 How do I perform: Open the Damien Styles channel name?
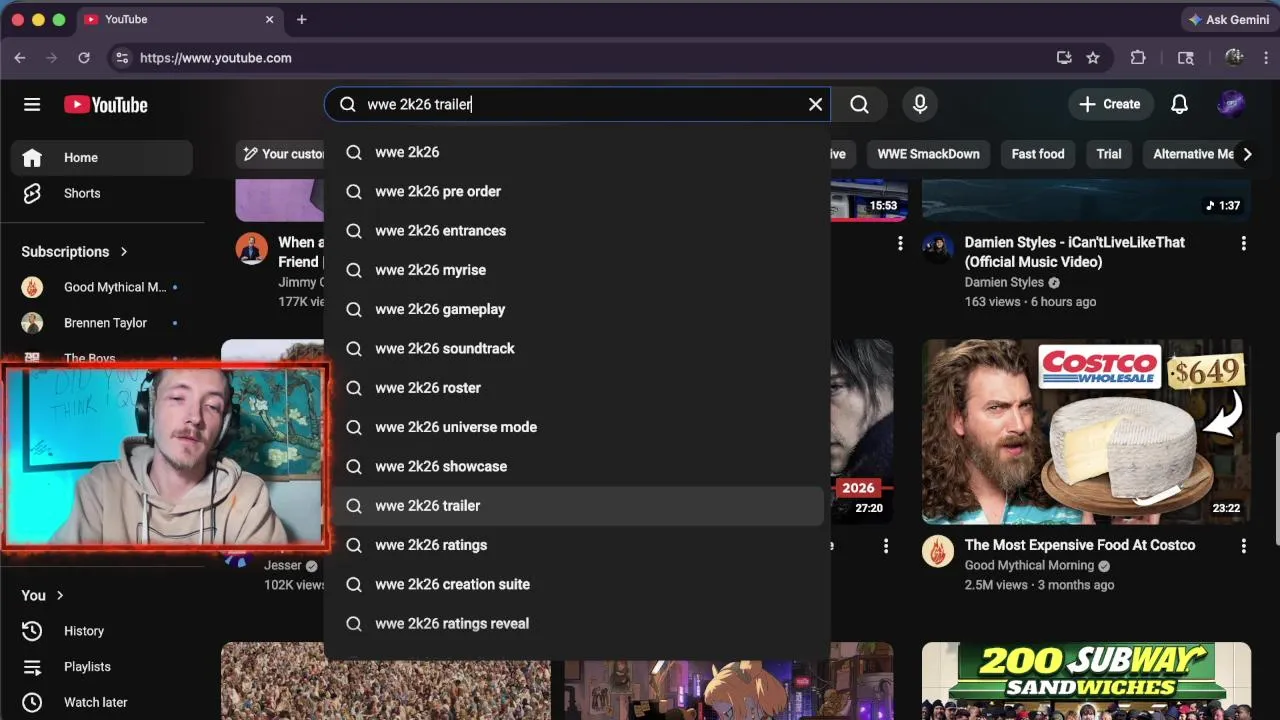coord(1004,282)
